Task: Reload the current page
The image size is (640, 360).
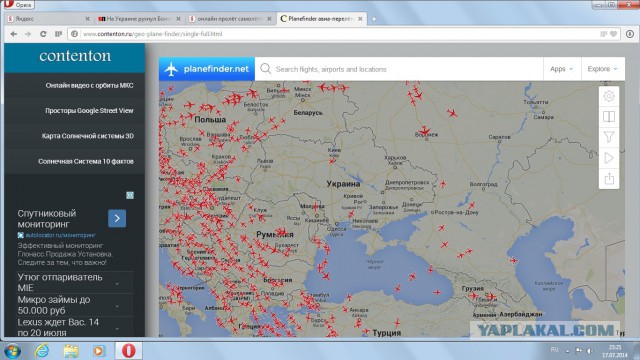Action: (43, 34)
